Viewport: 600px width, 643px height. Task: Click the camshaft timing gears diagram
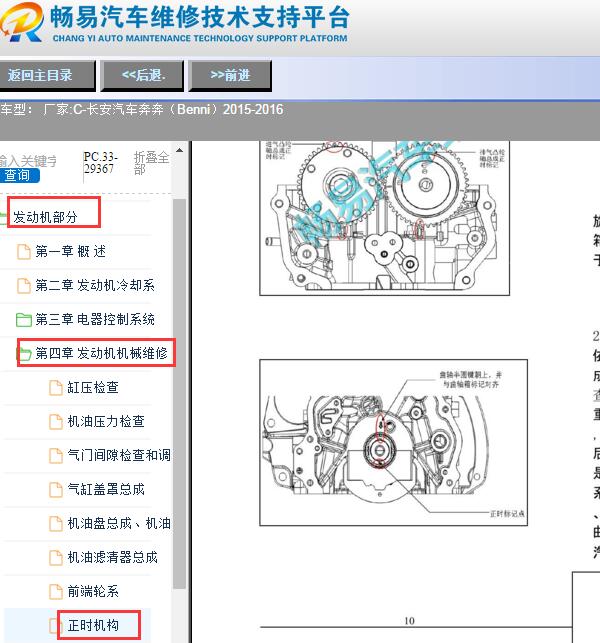pos(384,218)
